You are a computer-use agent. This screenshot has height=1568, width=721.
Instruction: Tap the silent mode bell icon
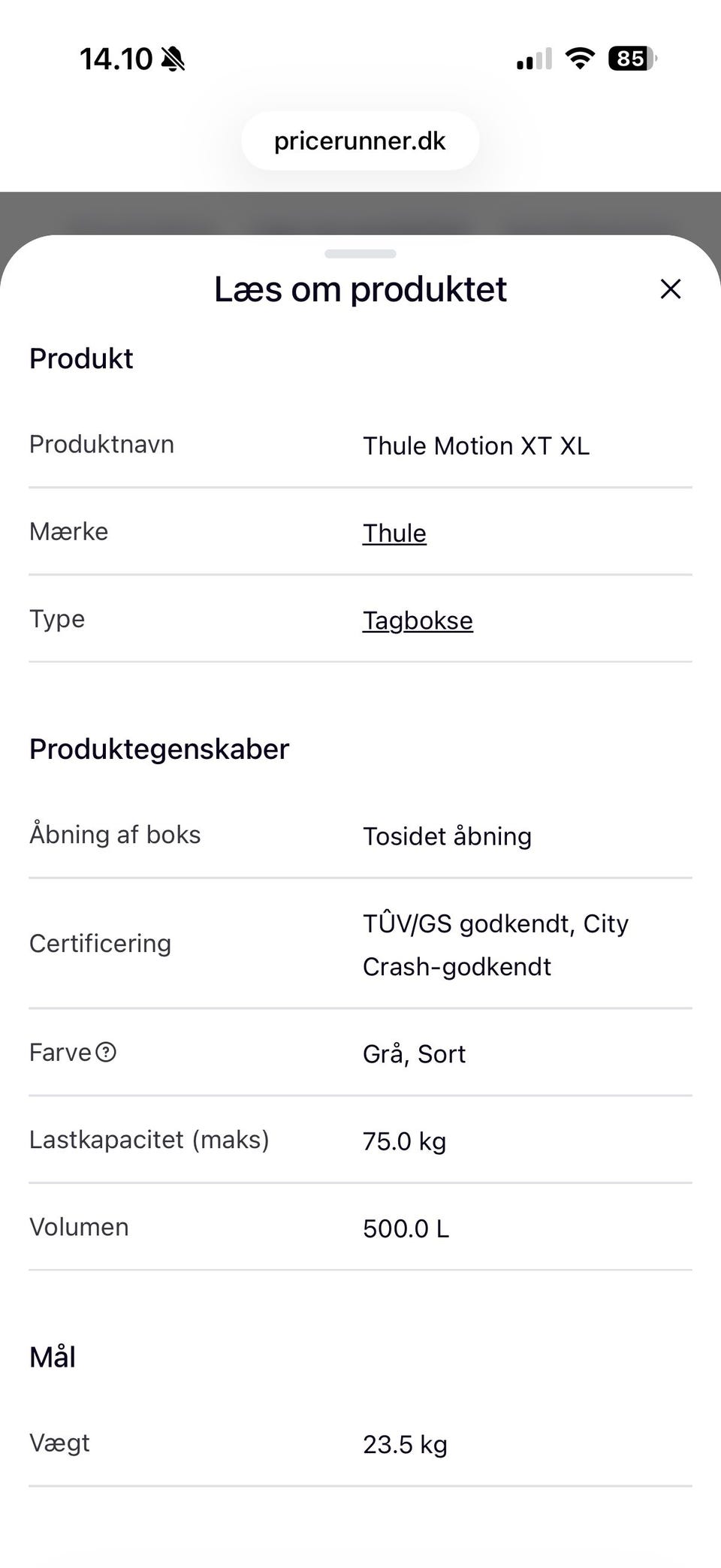click(173, 59)
